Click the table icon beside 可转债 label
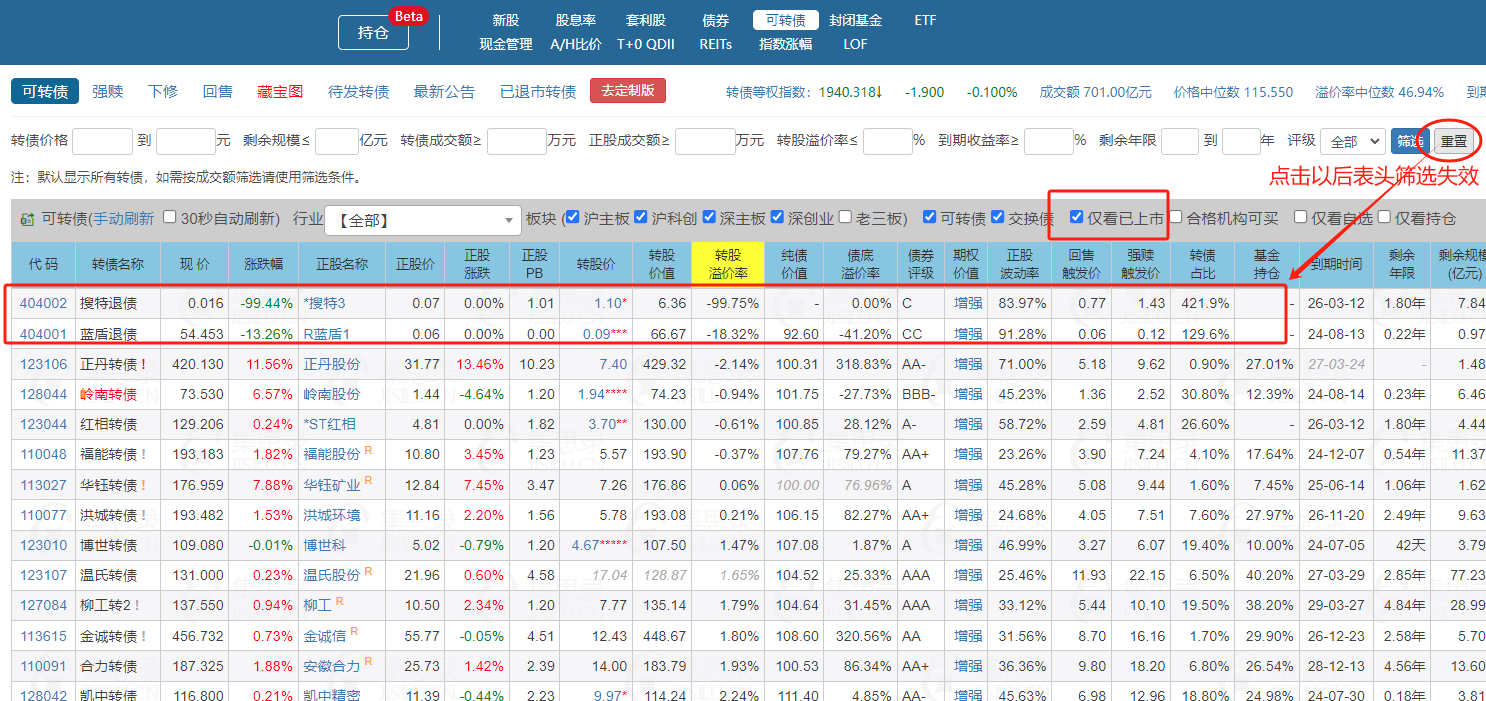The width and height of the screenshot is (1486, 701). 26,218
